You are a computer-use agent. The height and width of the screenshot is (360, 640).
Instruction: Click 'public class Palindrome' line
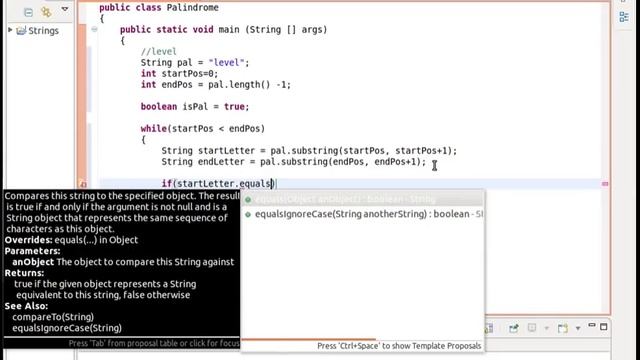pyautogui.click(x=159, y=7)
